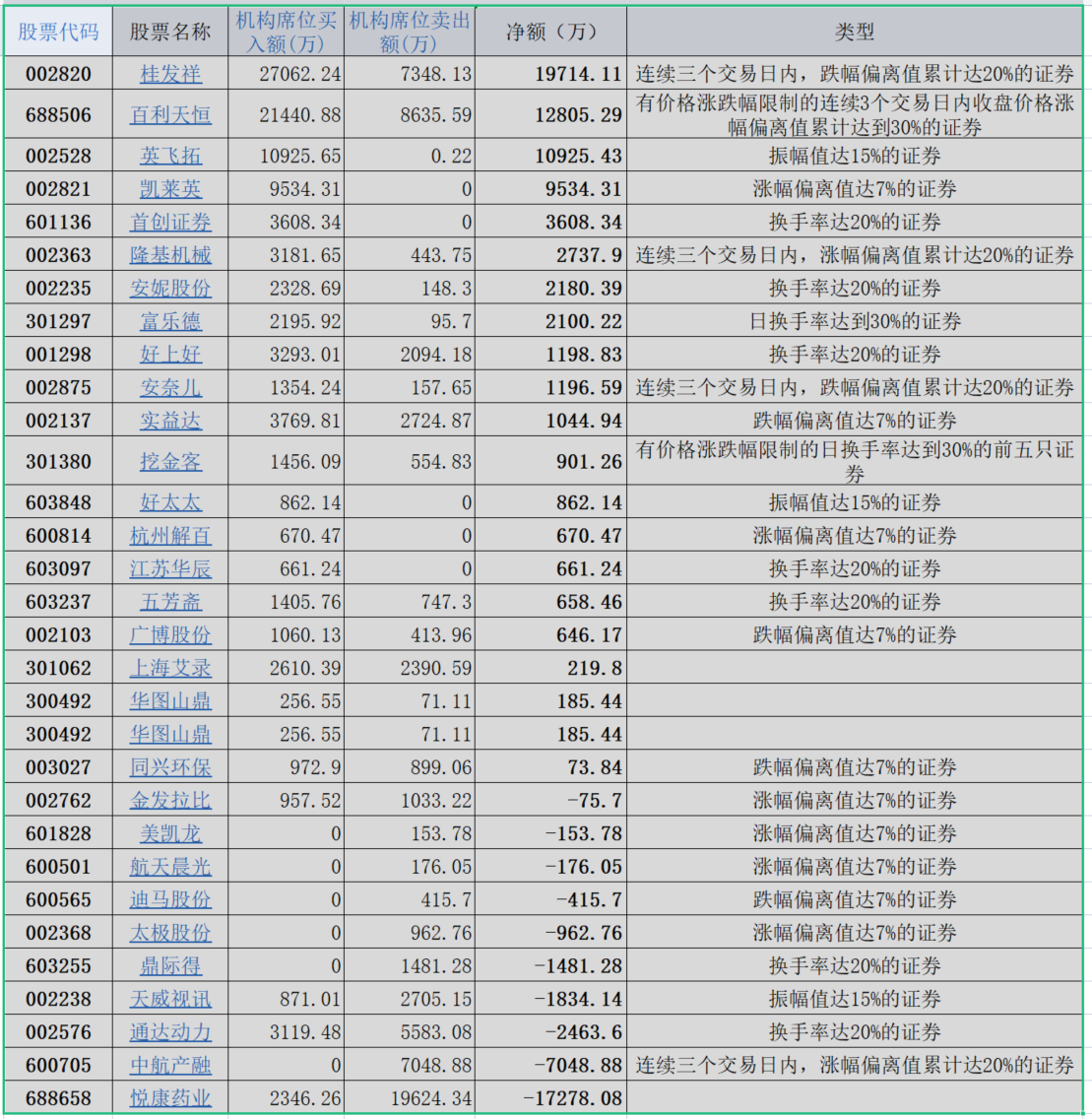Select stock code cell 688658
The image size is (1092, 1119).
point(58,1097)
